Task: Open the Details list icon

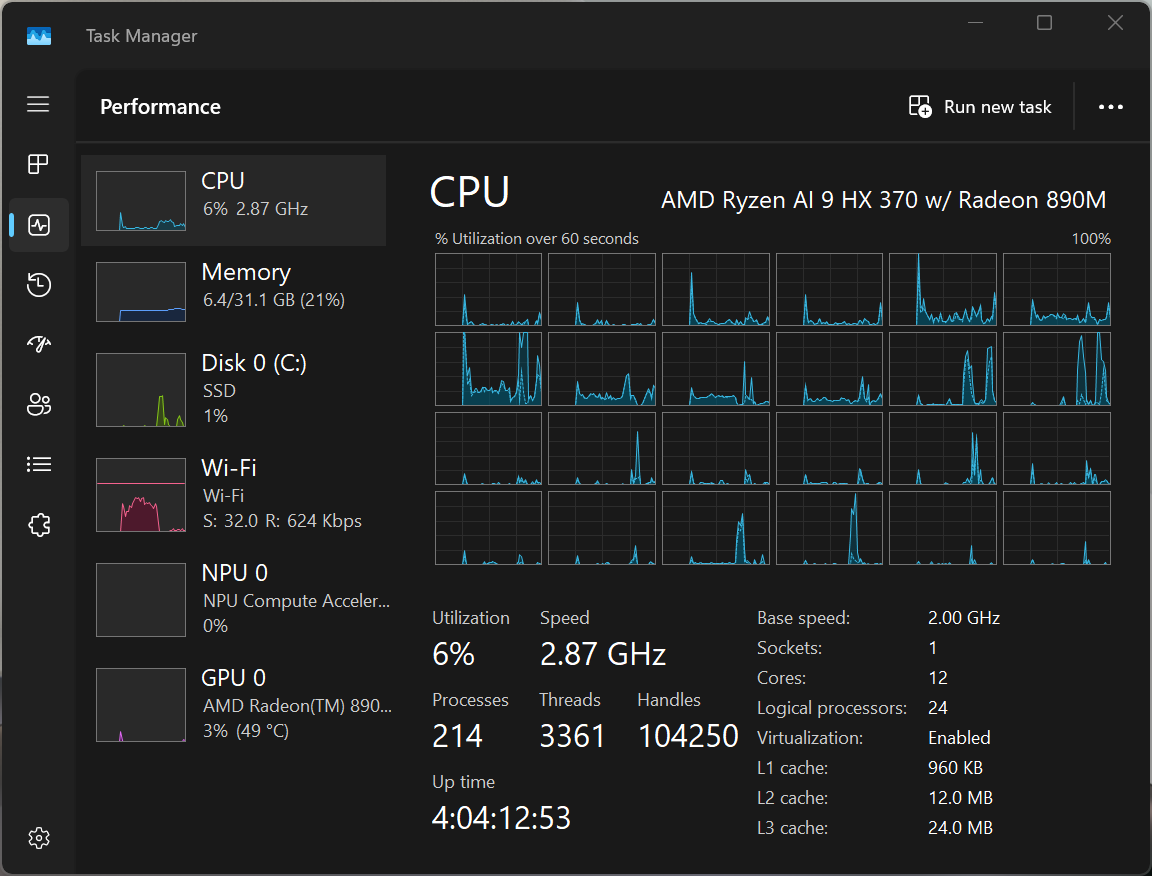Action: pyautogui.click(x=38, y=464)
